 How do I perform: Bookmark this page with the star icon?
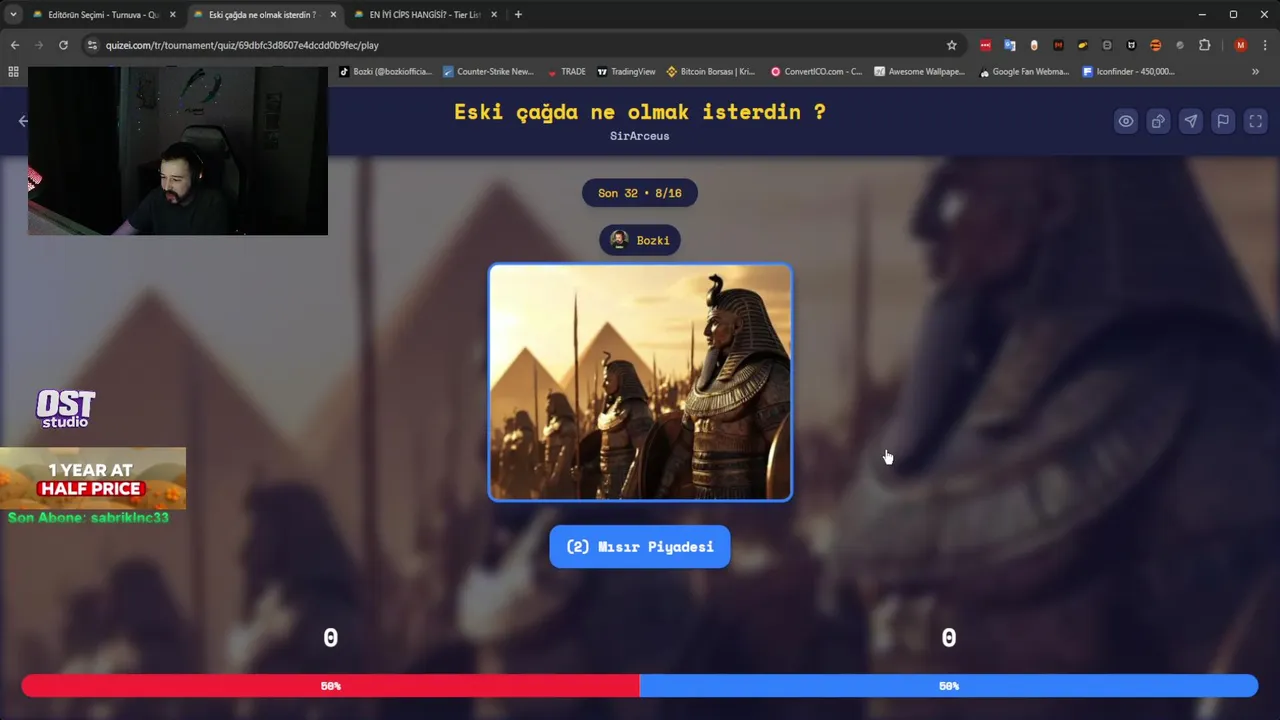tap(952, 45)
